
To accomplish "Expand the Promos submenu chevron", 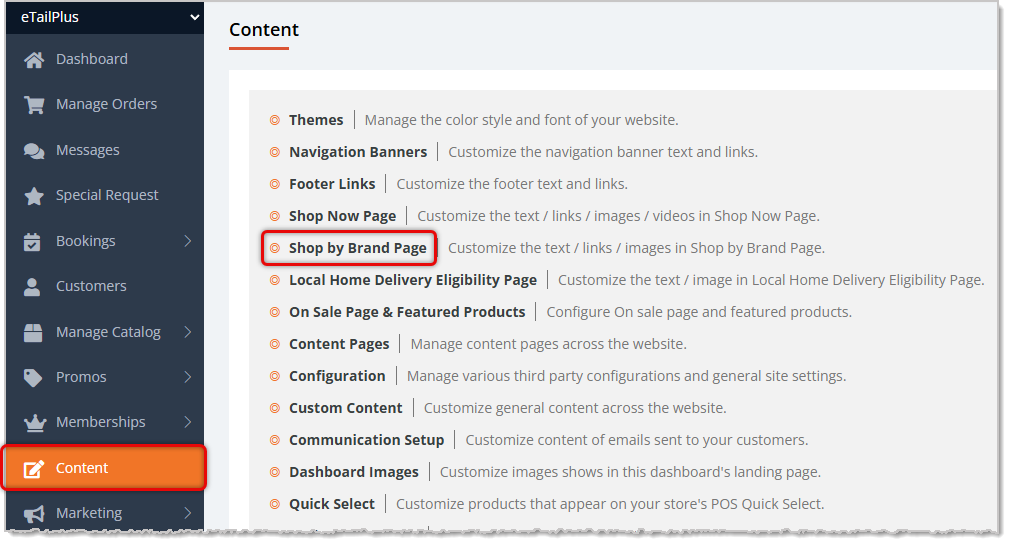I will [188, 377].
